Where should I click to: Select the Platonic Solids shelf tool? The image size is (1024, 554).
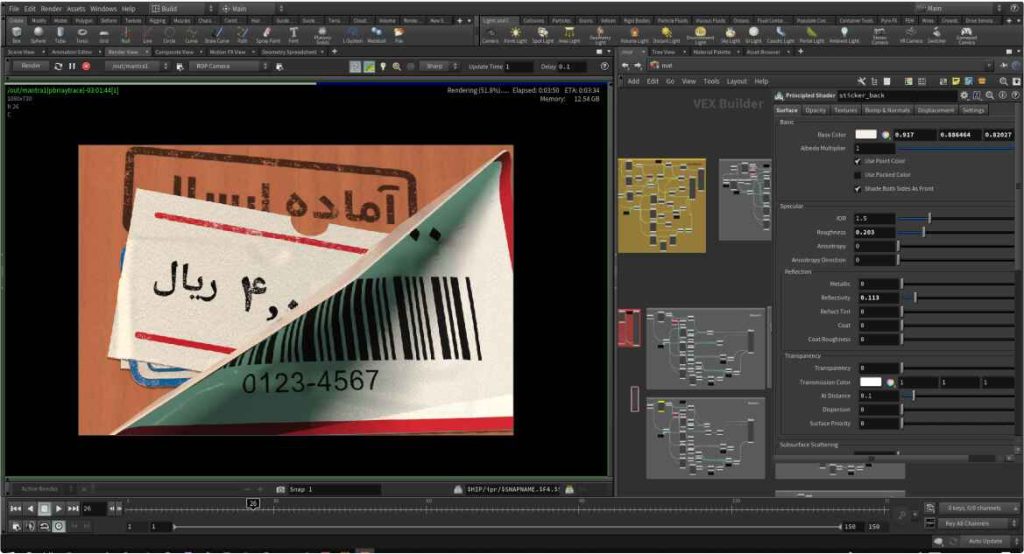[x=322, y=35]
